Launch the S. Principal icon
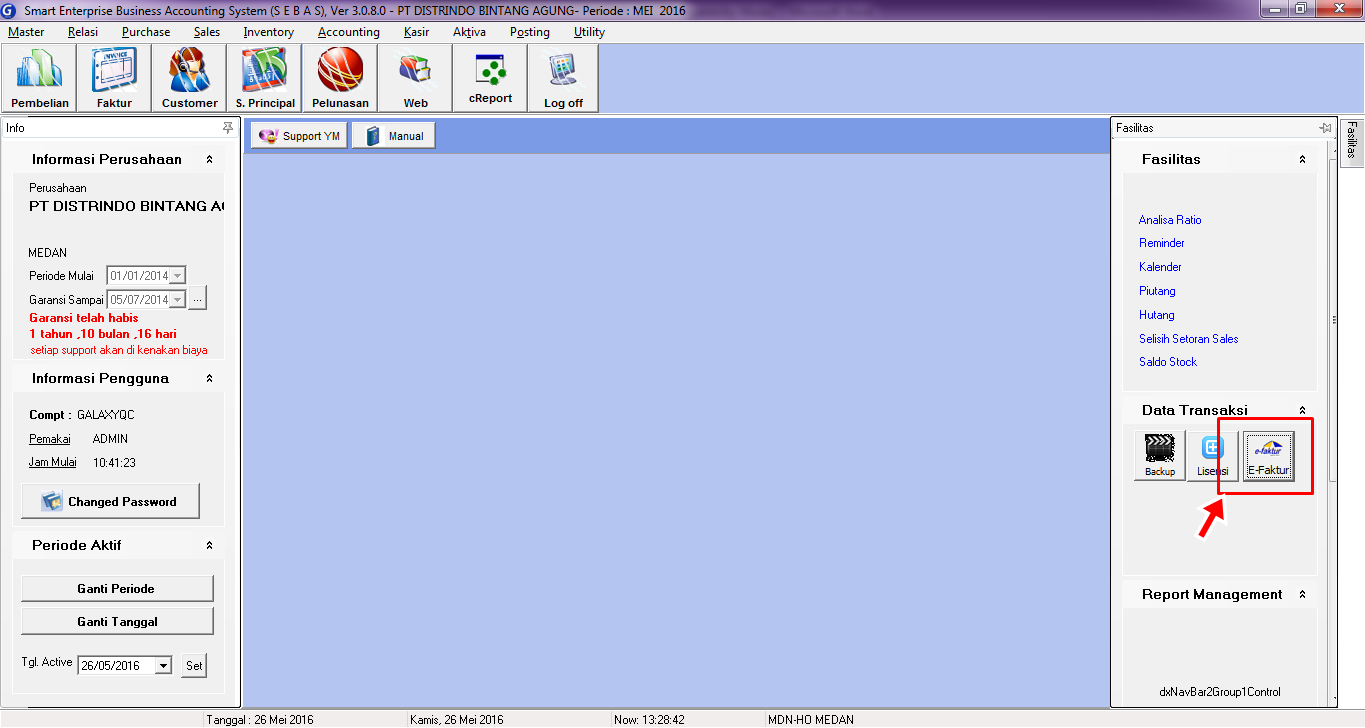Screen dimensions: 1365x728 [x=265, y=78]
